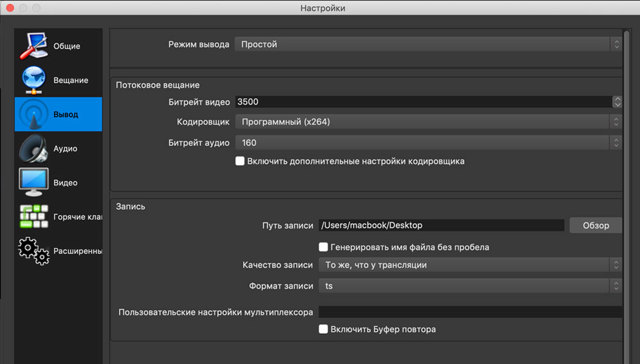Open Формат записи dropdown showing ts

tap(470, 286)
